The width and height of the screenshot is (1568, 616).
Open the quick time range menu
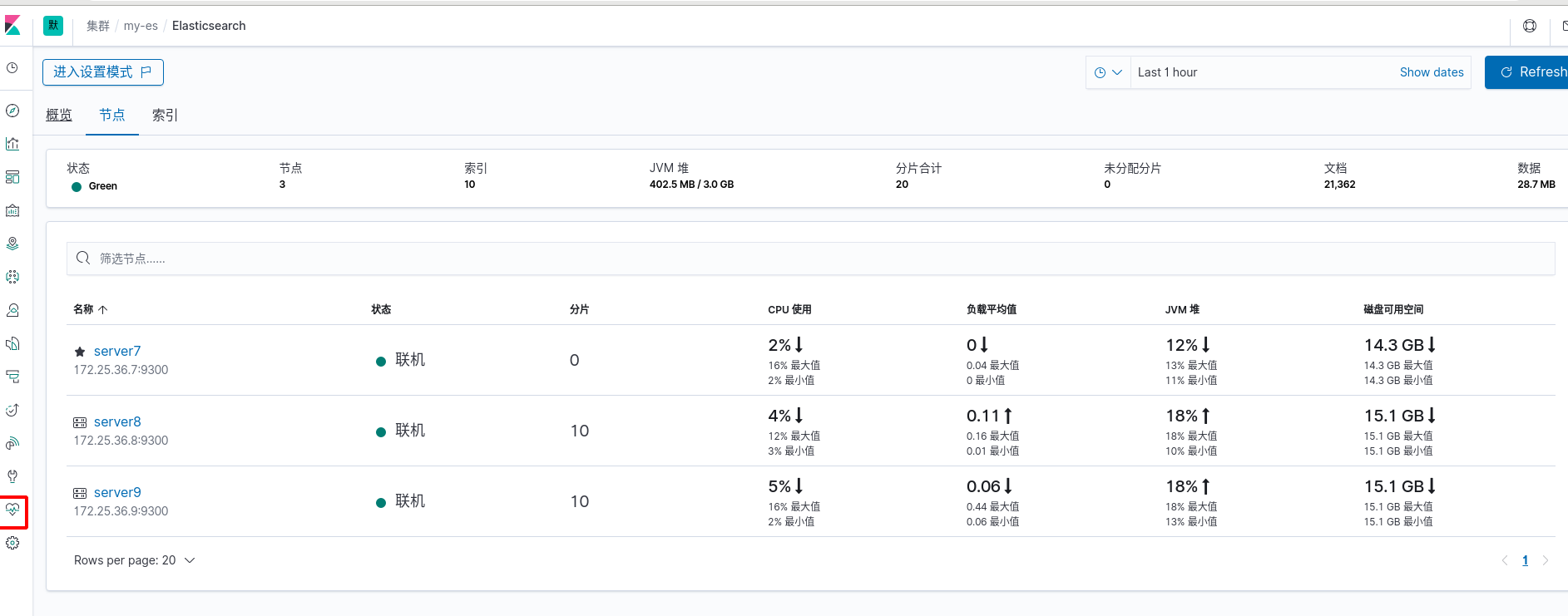click(x=1108, y=72)
